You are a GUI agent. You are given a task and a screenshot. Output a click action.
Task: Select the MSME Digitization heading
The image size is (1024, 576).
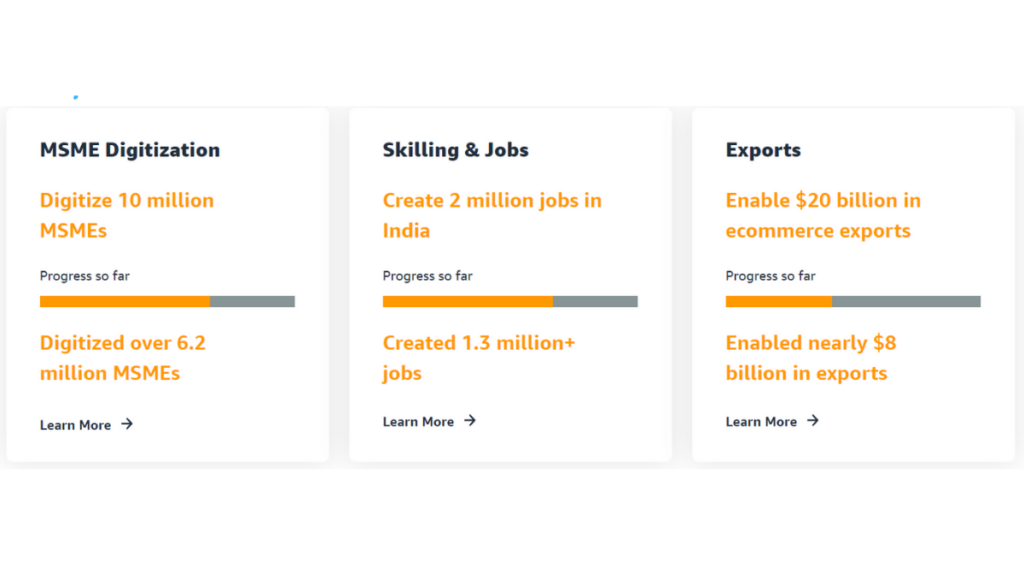pos(130,150)
